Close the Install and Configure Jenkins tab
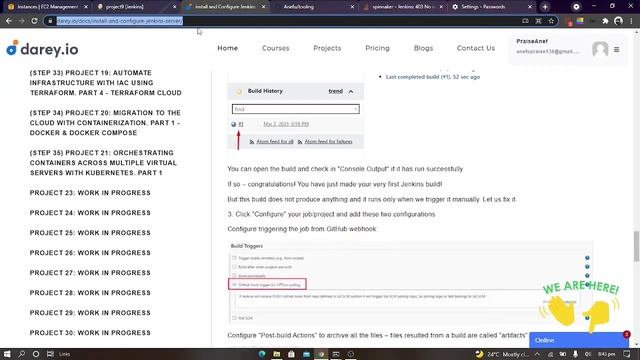 point(263,7)
